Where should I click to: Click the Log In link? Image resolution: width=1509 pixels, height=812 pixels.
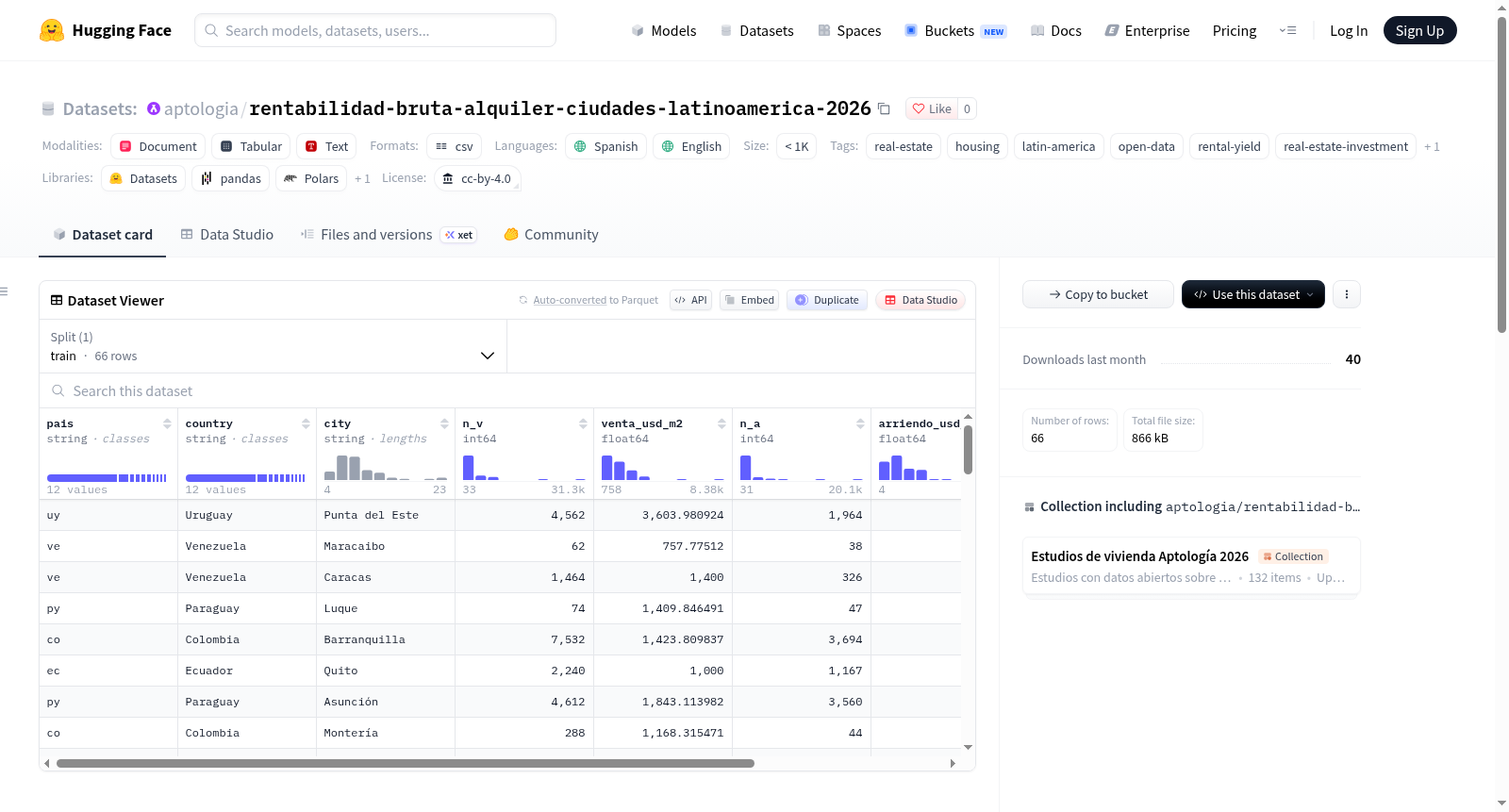[x=1349, y=30]
